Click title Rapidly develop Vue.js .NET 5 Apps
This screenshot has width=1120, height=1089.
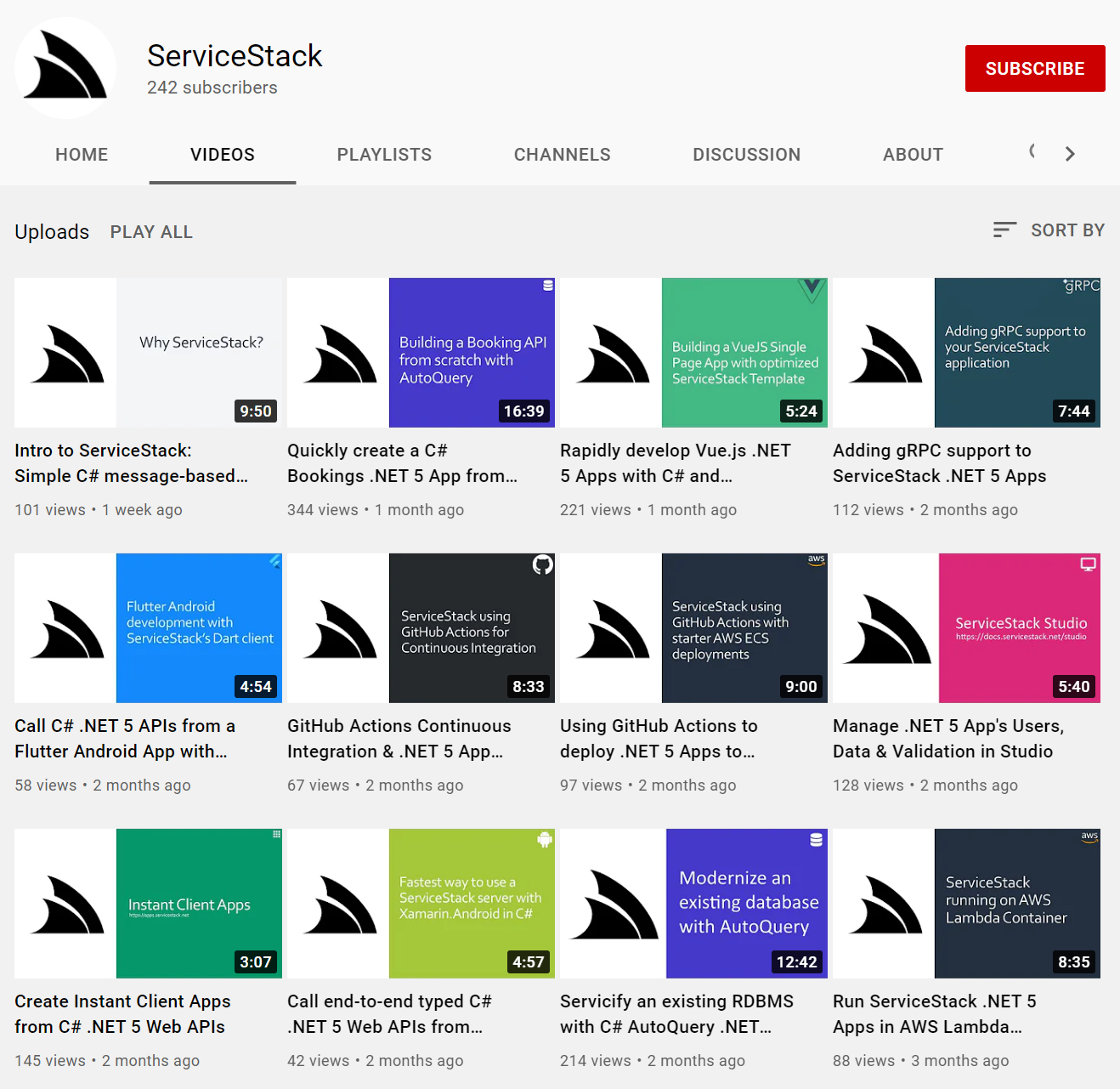[x=676, y=463]
